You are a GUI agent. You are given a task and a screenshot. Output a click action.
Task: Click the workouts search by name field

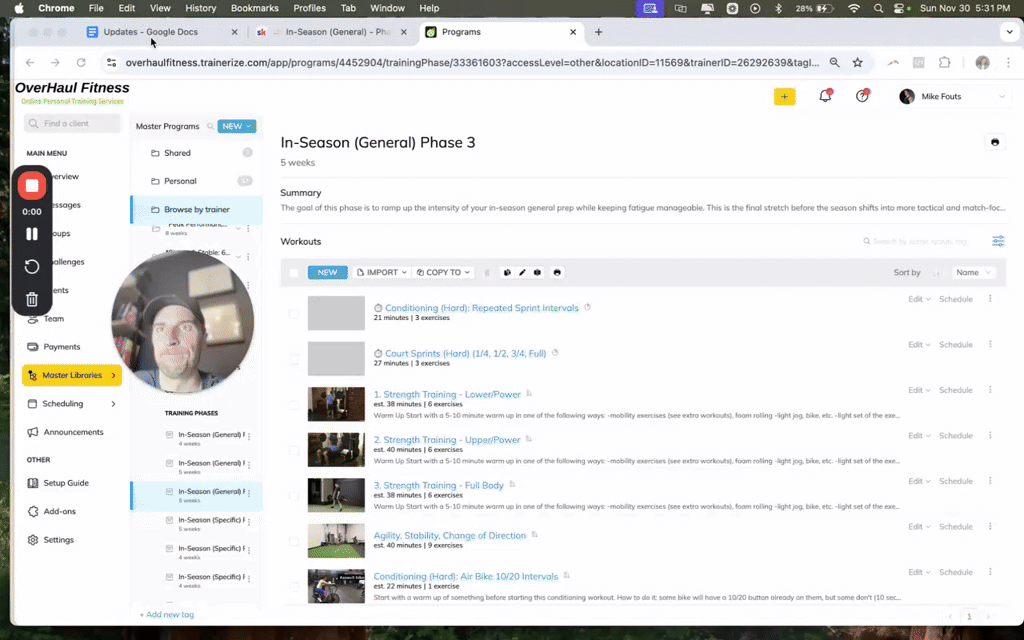click(x=920, y=241)
